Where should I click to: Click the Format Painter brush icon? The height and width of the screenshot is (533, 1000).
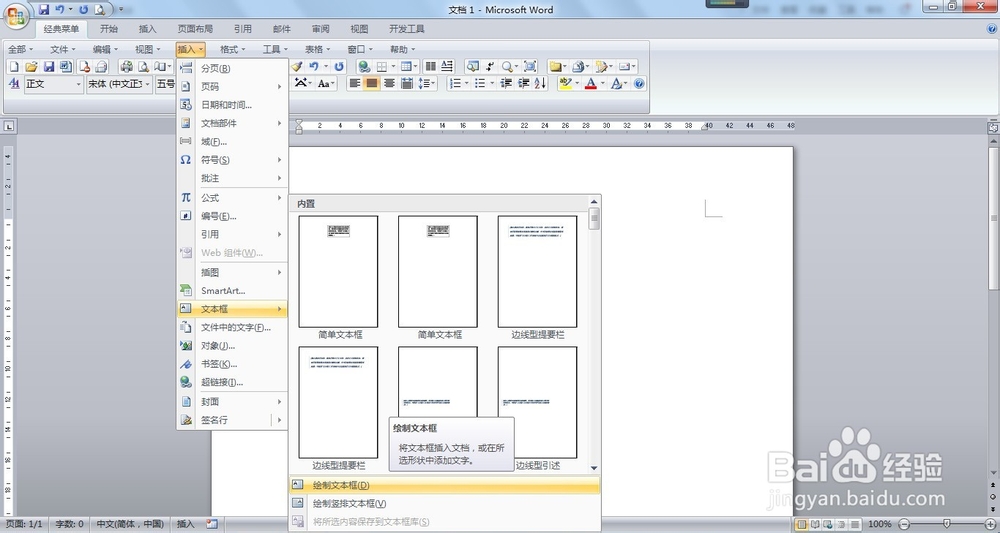tap(297, 66)
